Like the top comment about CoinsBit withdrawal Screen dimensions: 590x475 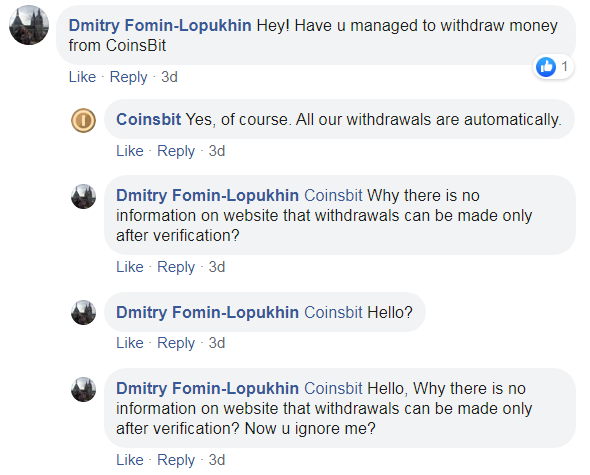tap(82, 77)
